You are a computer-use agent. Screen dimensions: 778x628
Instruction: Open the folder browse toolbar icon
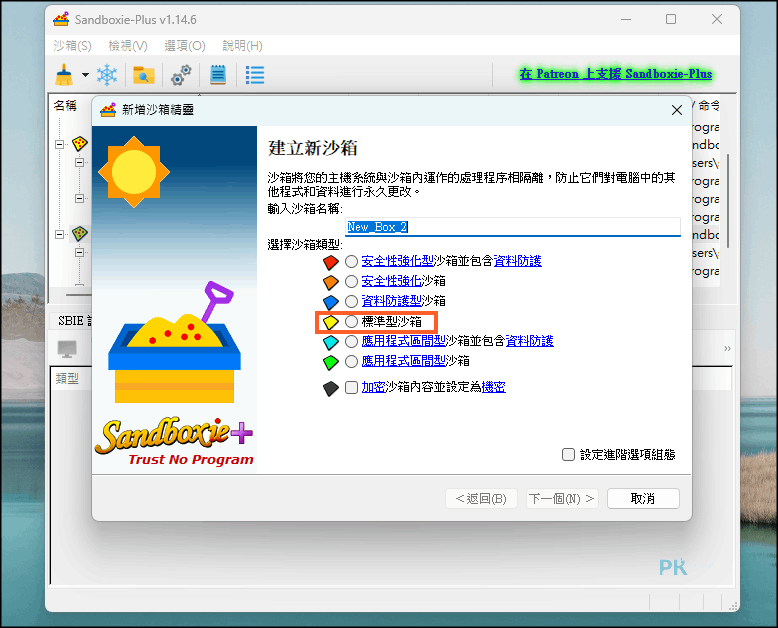[144, 75]
